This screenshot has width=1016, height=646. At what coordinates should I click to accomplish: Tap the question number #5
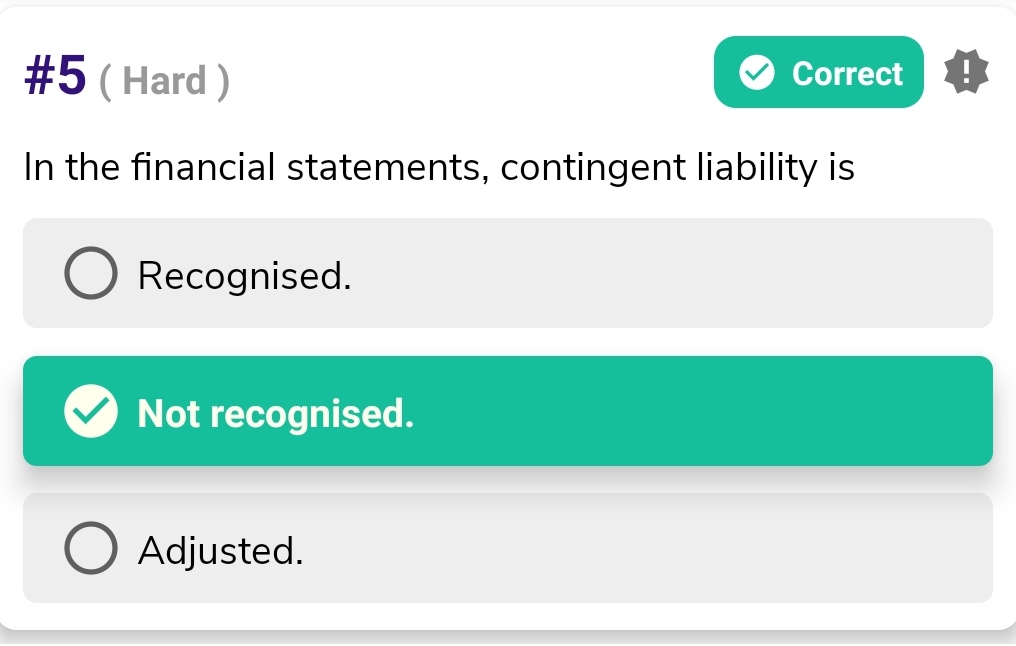pyautogui.click(x=55, y=77)
